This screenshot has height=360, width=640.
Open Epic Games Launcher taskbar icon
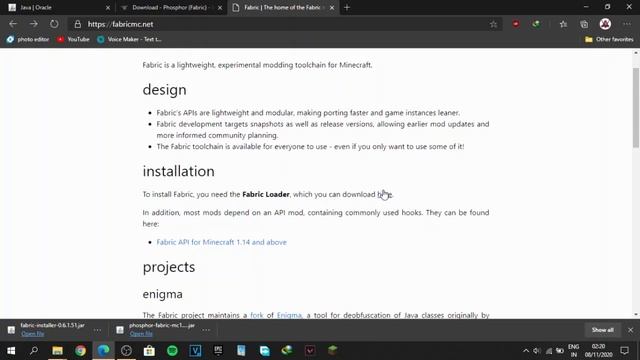click(218, 350)
